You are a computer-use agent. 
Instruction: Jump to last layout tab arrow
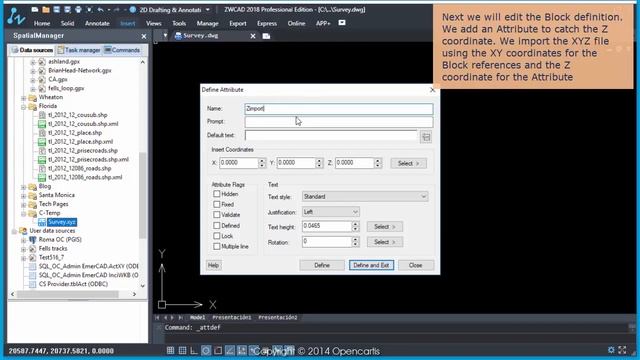pyautogui.click(x=180, y=317)
